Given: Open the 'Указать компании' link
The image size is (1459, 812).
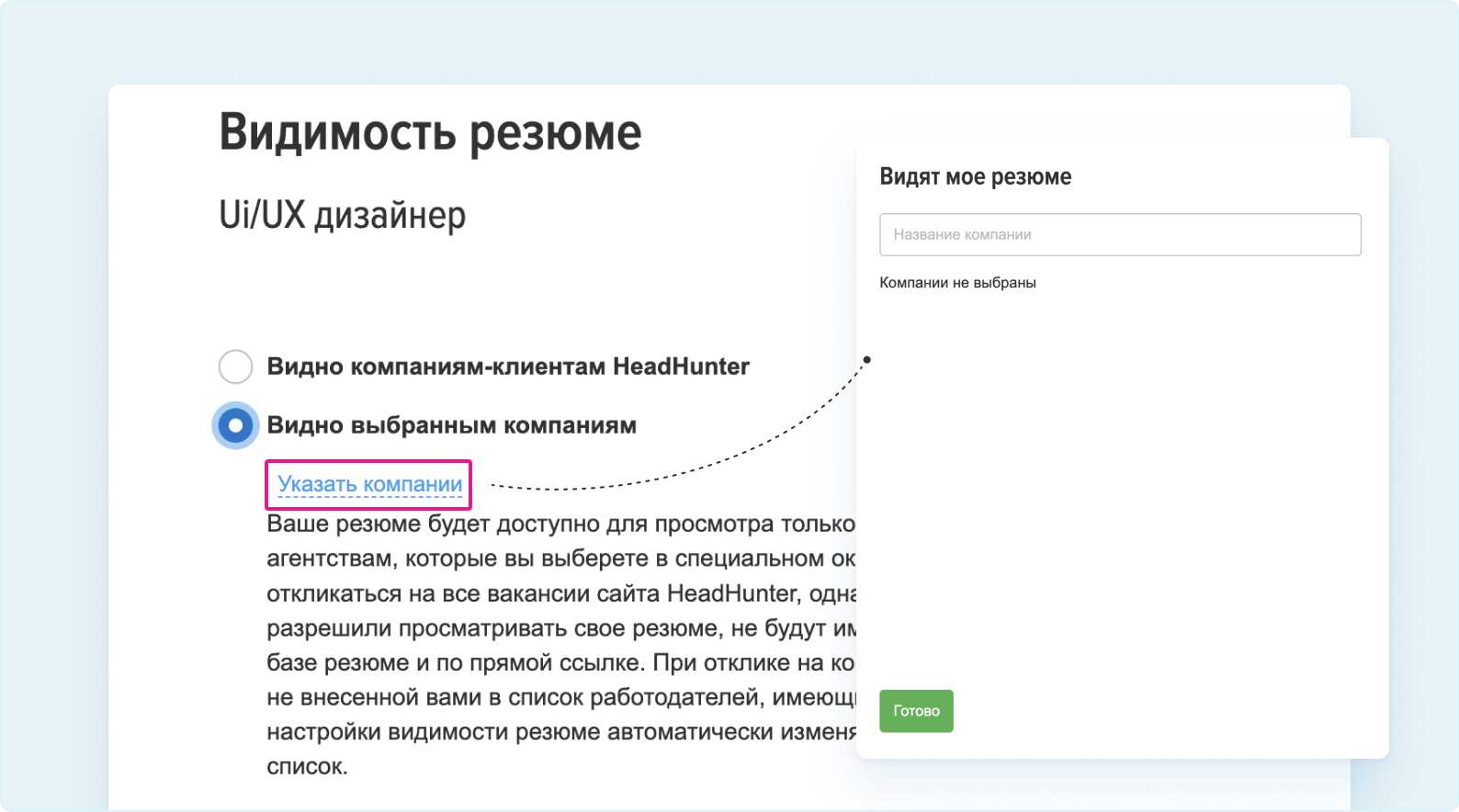Looking at the screenshot, I should pos(369,484).
